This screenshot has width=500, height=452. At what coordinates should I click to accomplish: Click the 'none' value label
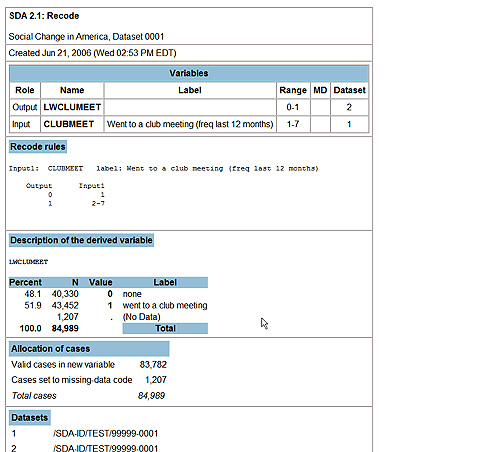tap(132, 294)
